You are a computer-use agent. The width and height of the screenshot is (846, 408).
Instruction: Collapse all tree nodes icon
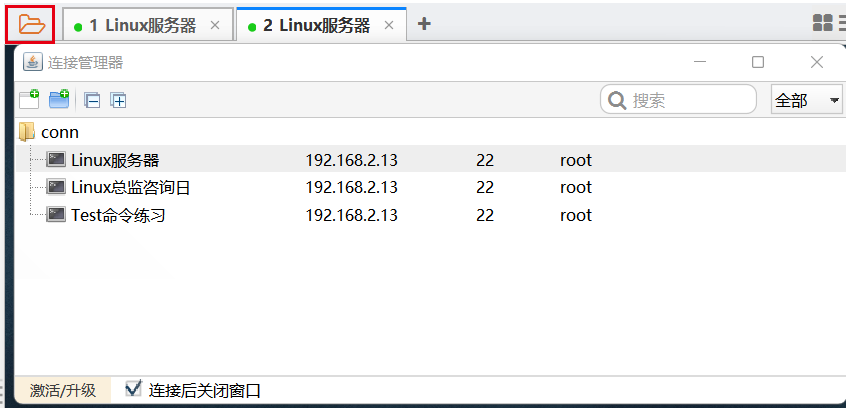point(92,100)
